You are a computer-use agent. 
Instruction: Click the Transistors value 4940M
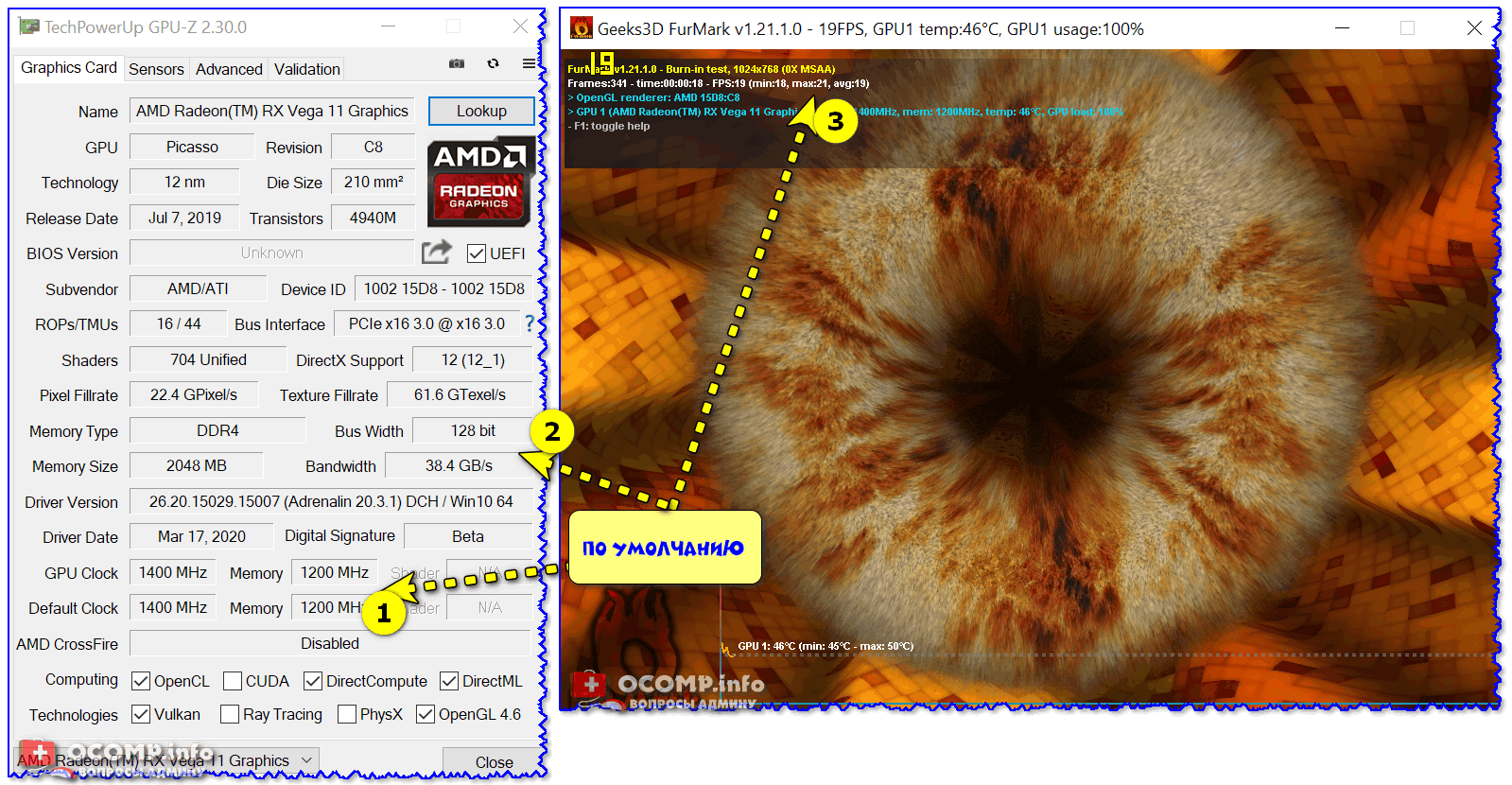click(x=374, y=218)
